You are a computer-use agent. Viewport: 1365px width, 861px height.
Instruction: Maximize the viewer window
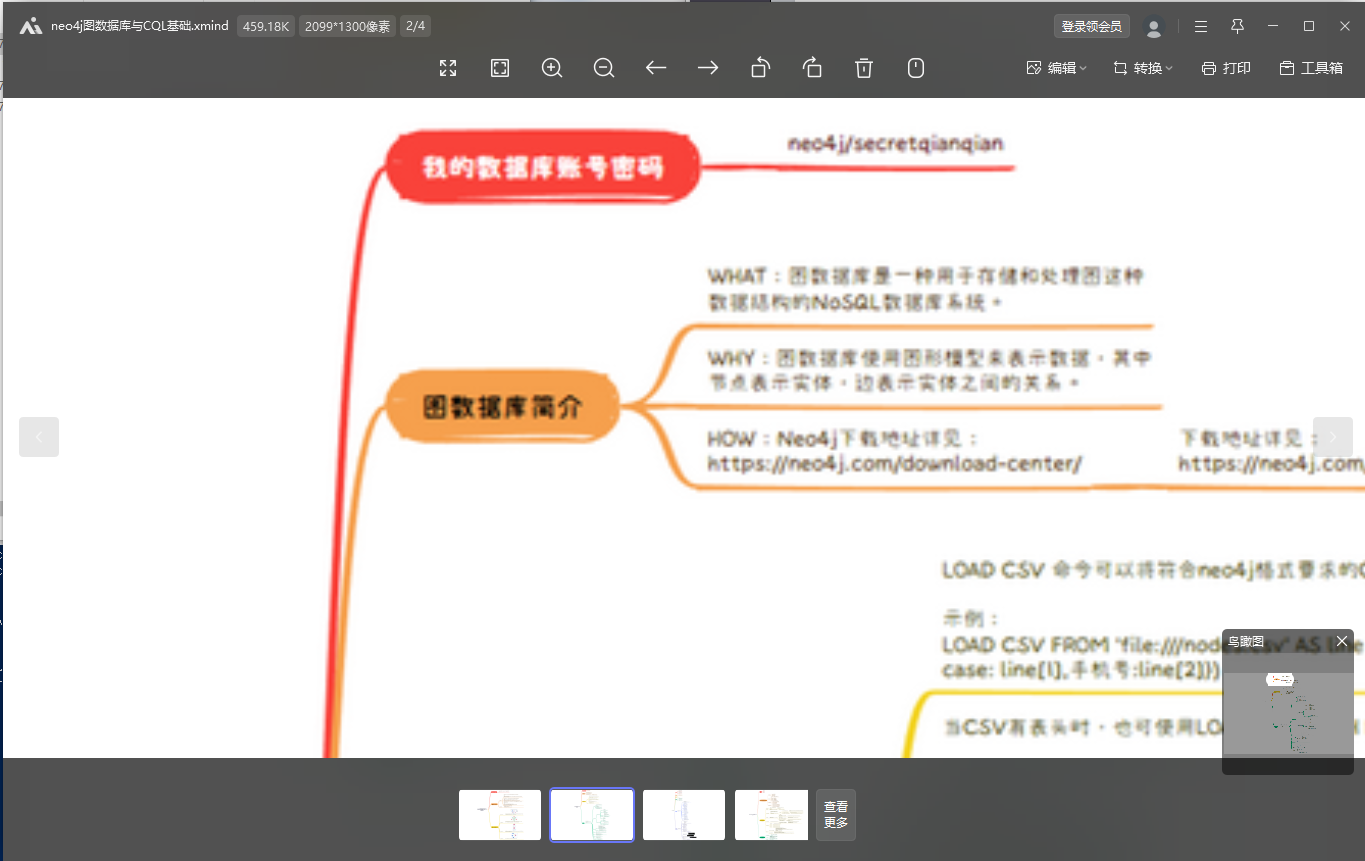coord(1309,26)
